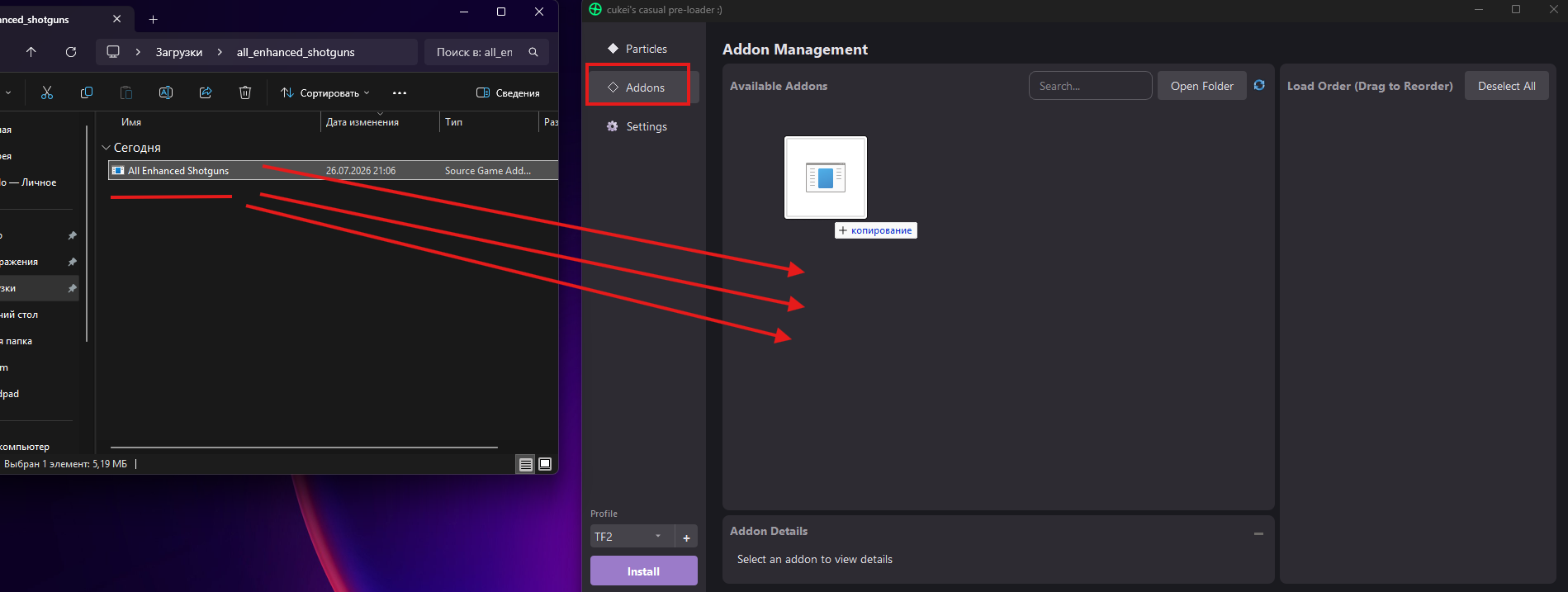Add a new profile with plus button
This screenshot has width=1568, height=592.
[686, 537]
